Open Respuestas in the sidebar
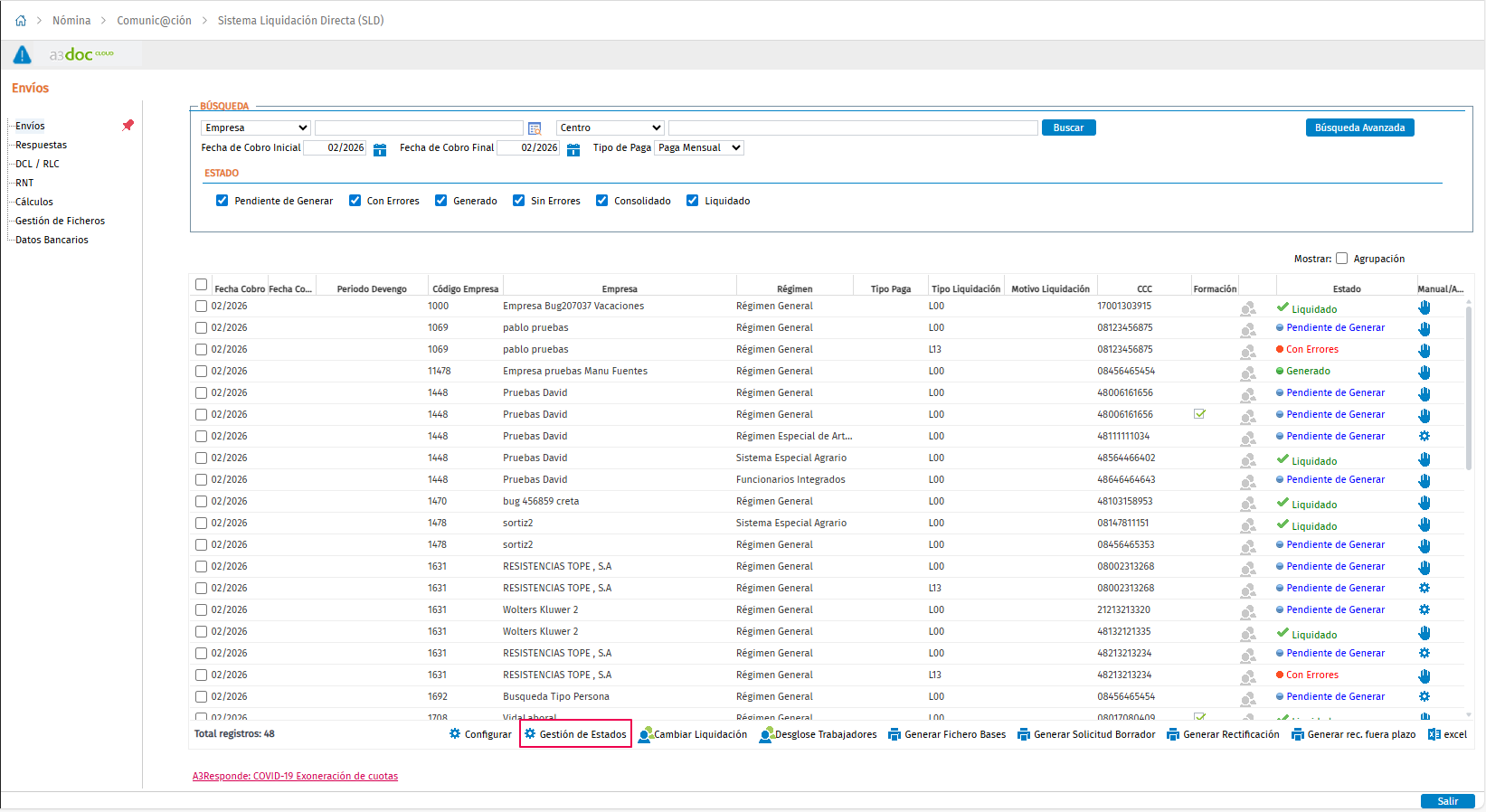This screenshot has height=812, width=1486. click(x=41, y=145)
